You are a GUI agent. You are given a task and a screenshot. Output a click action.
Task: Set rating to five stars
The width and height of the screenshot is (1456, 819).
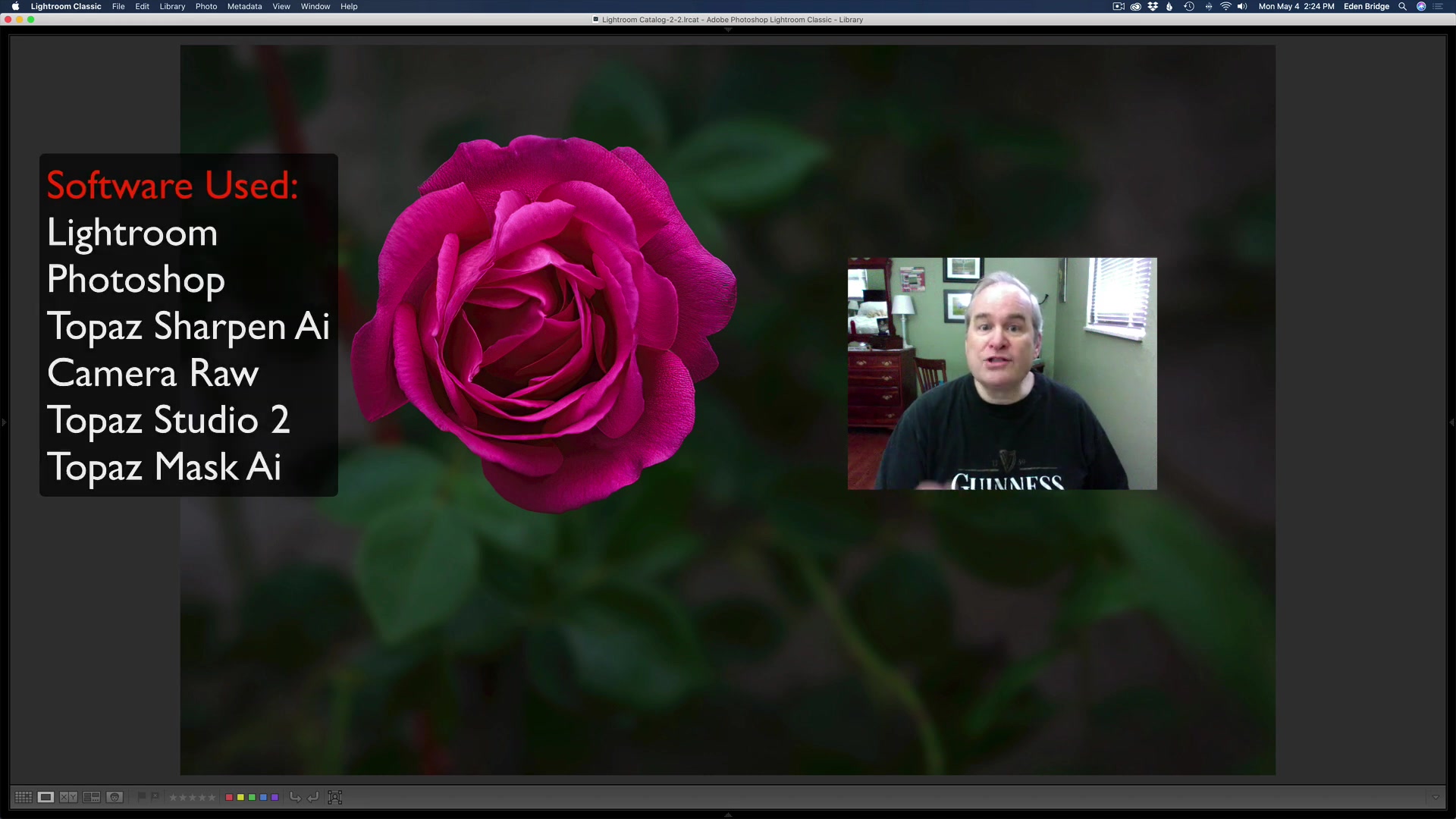coord(212,797)
